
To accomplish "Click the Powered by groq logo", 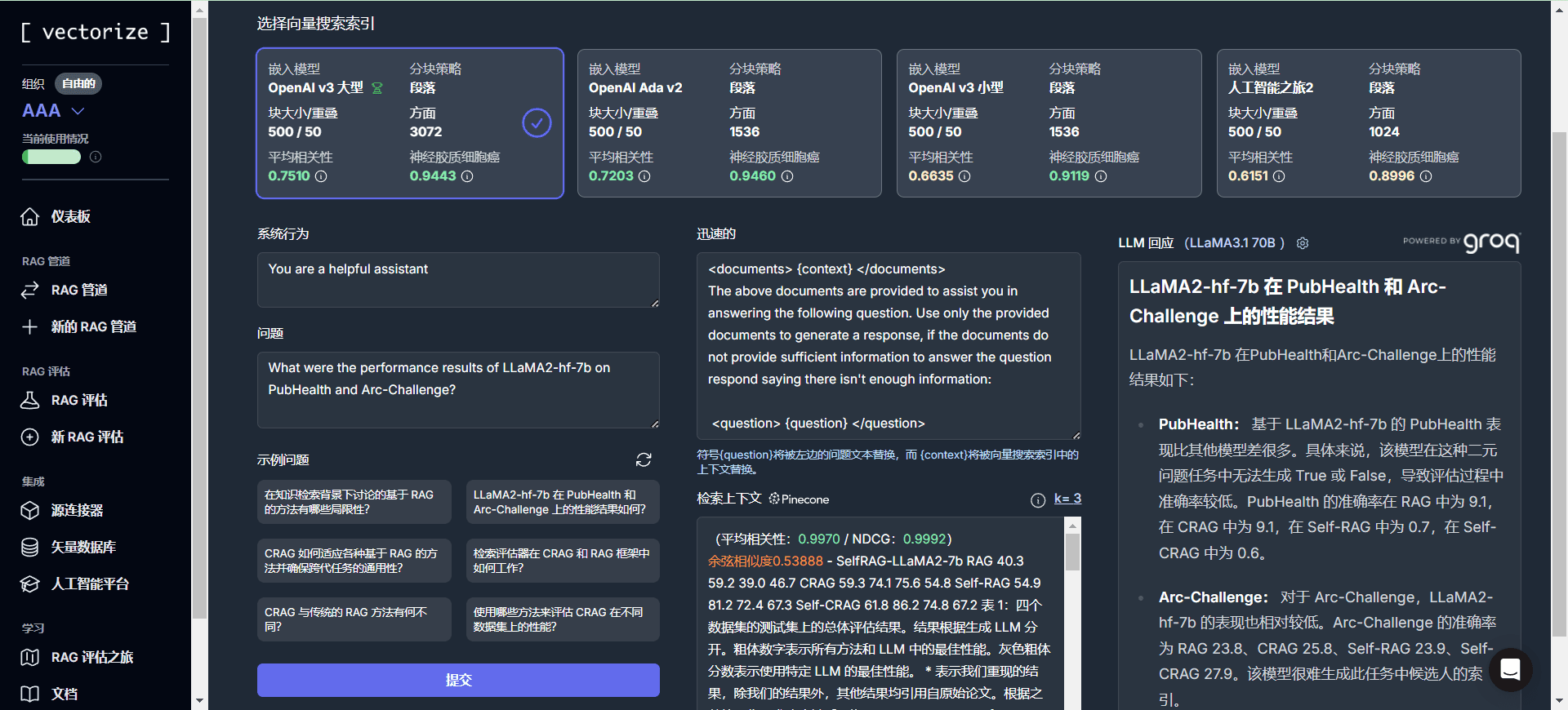I will click(1462, 242).
